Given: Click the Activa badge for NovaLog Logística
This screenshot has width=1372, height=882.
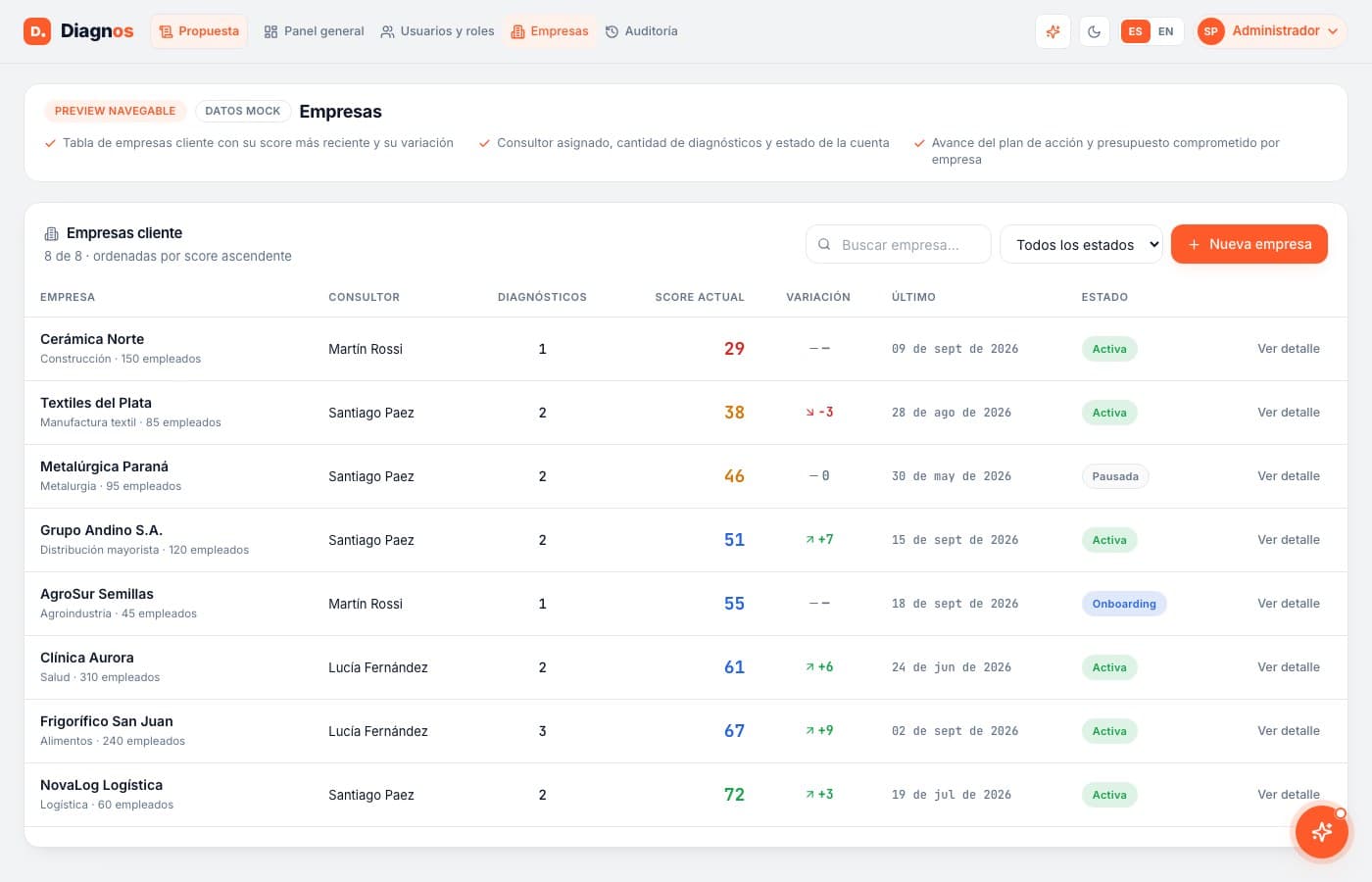Looking at the screenshot, I should (1109, 795).
